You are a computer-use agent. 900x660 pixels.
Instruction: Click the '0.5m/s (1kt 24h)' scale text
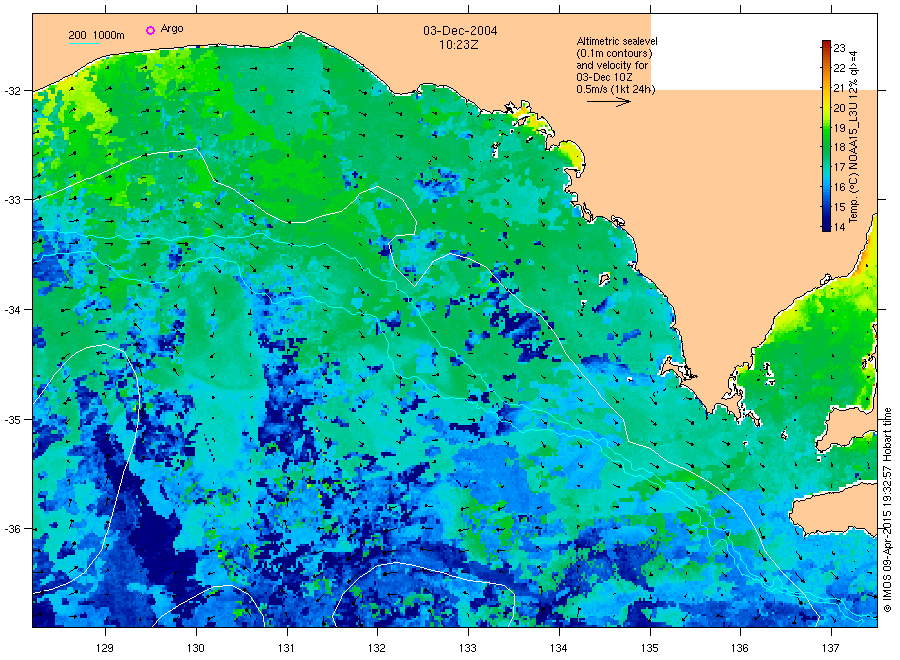click(616, 89)
